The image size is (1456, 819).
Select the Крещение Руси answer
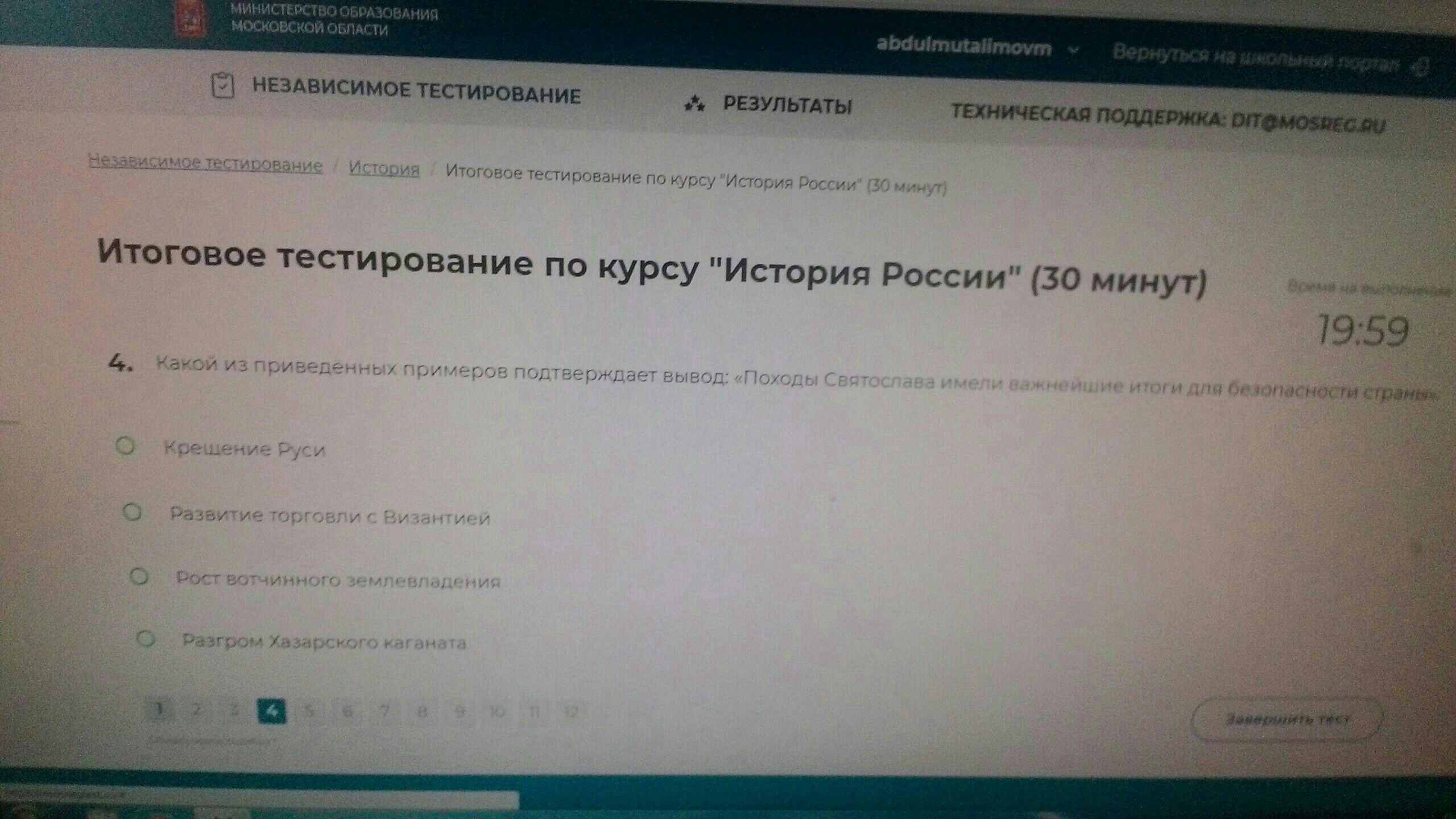point(125,446)
